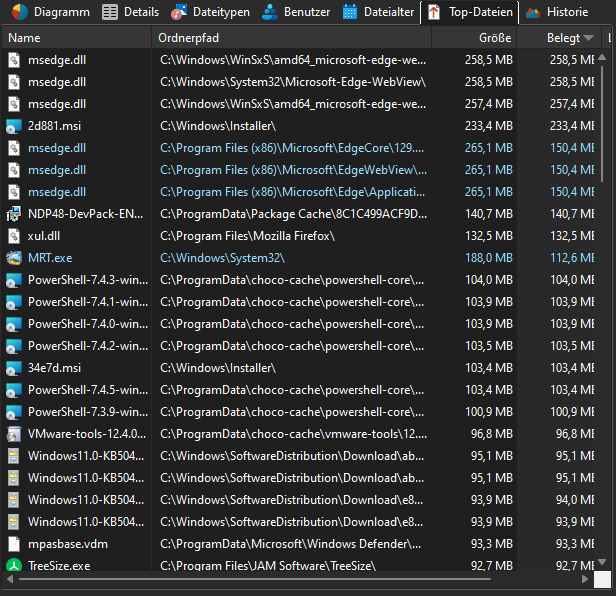Open the Historie tab
Screen dimensions: 616x596
(x=557, y=12)
